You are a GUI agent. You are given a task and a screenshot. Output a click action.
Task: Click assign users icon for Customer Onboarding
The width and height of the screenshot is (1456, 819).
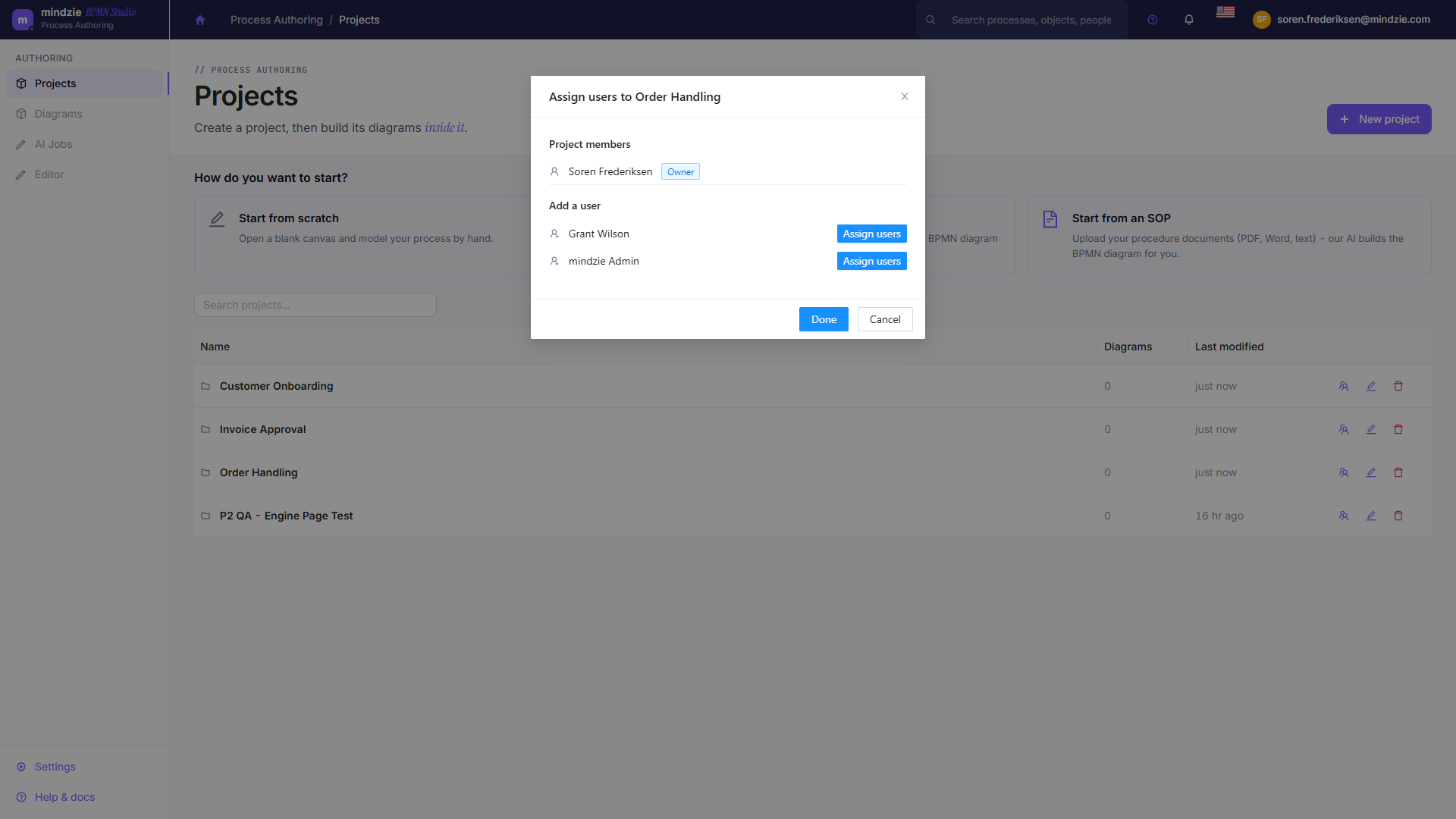1344,387
